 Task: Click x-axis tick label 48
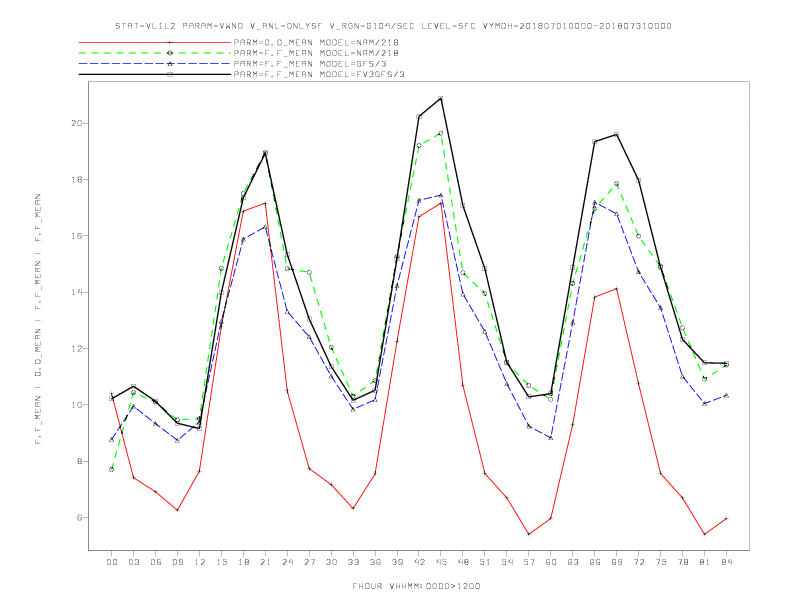point(463,562)
